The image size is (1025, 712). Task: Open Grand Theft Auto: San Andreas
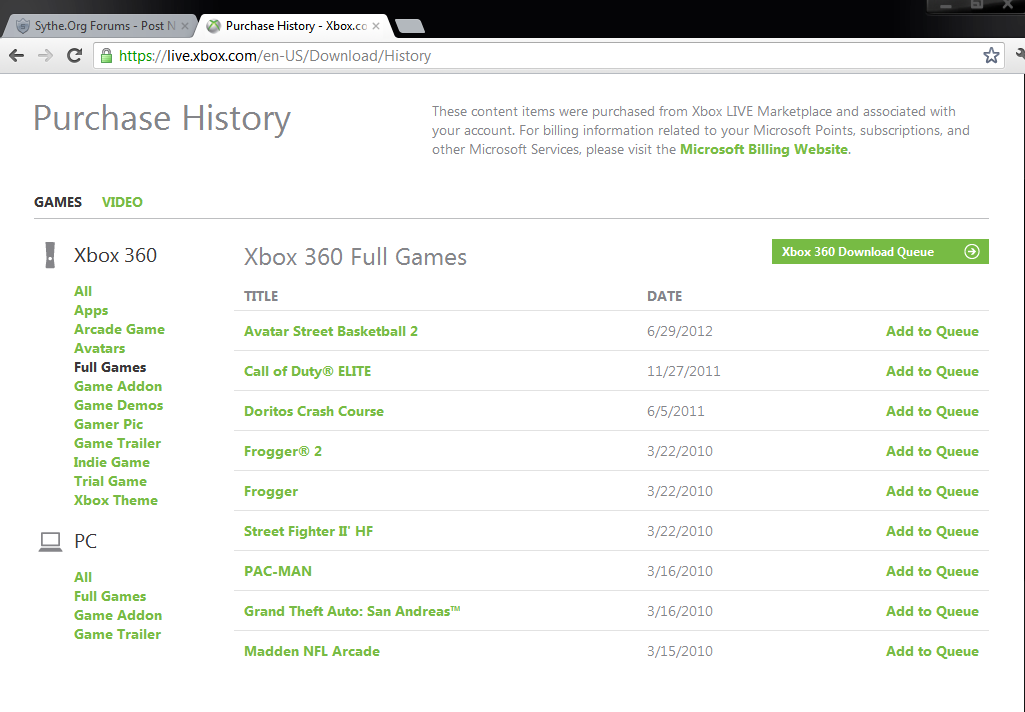click(352, 611)
